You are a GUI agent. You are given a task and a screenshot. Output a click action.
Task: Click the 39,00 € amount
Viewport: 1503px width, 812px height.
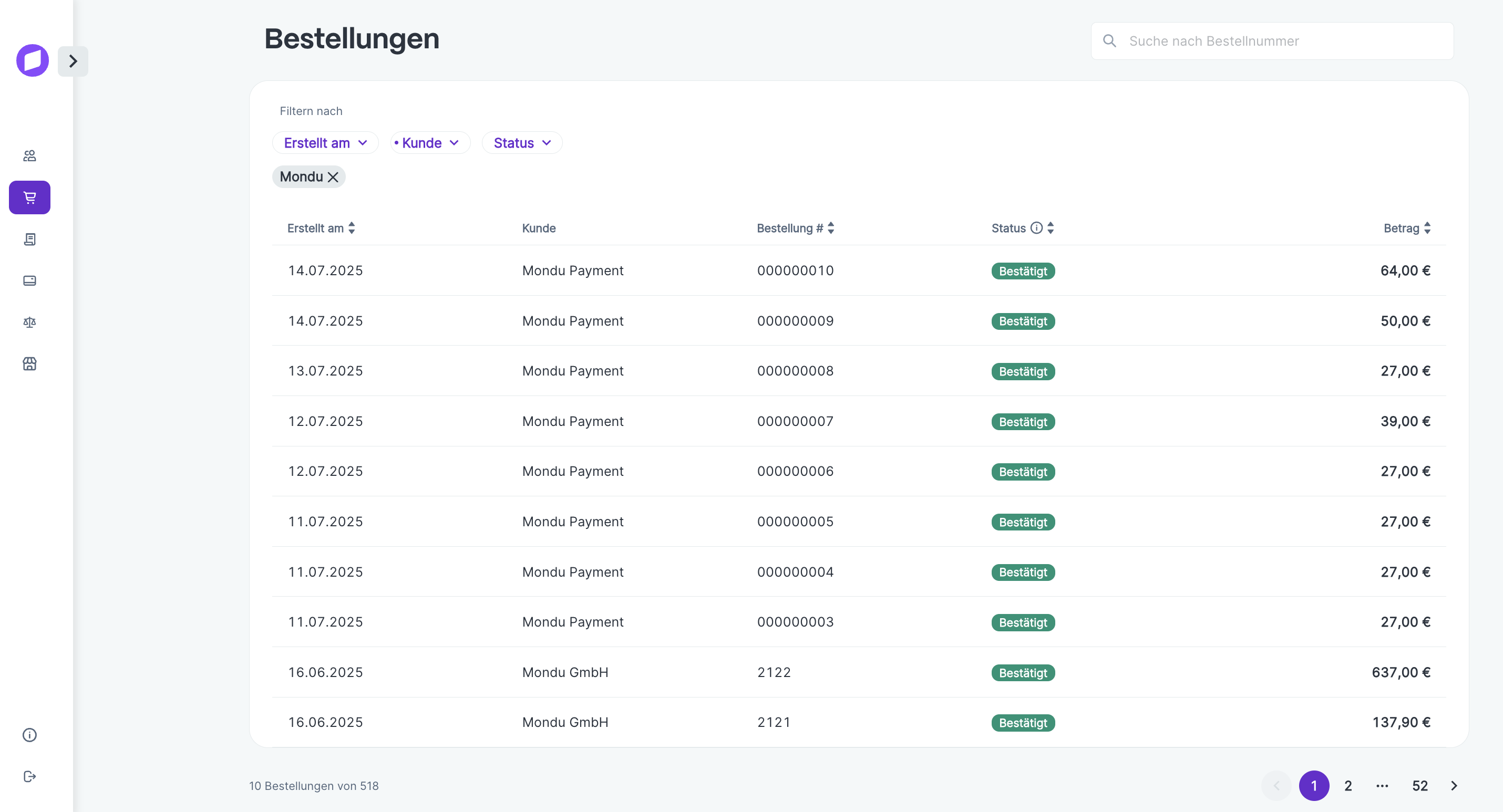click(x=1405, y=421)
